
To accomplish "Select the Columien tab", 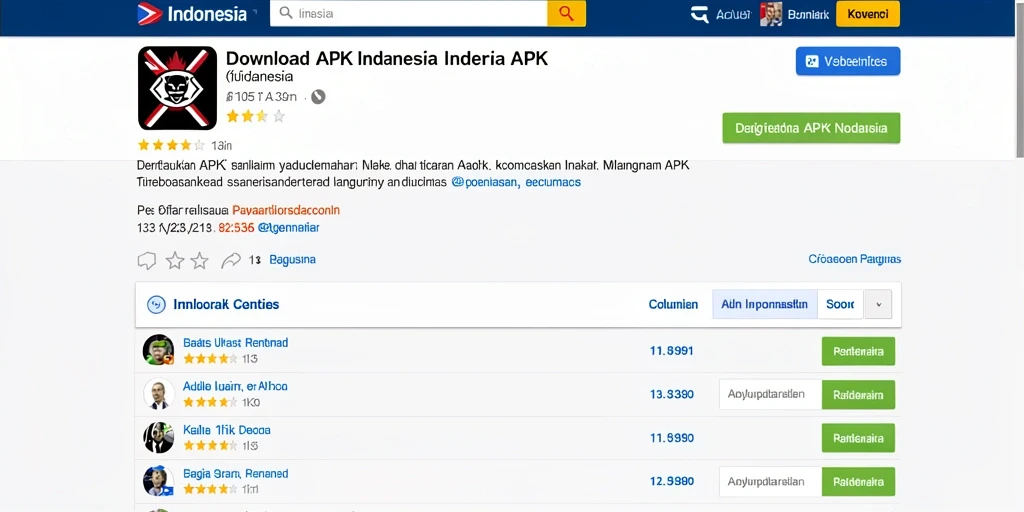I will pos(673,304).
